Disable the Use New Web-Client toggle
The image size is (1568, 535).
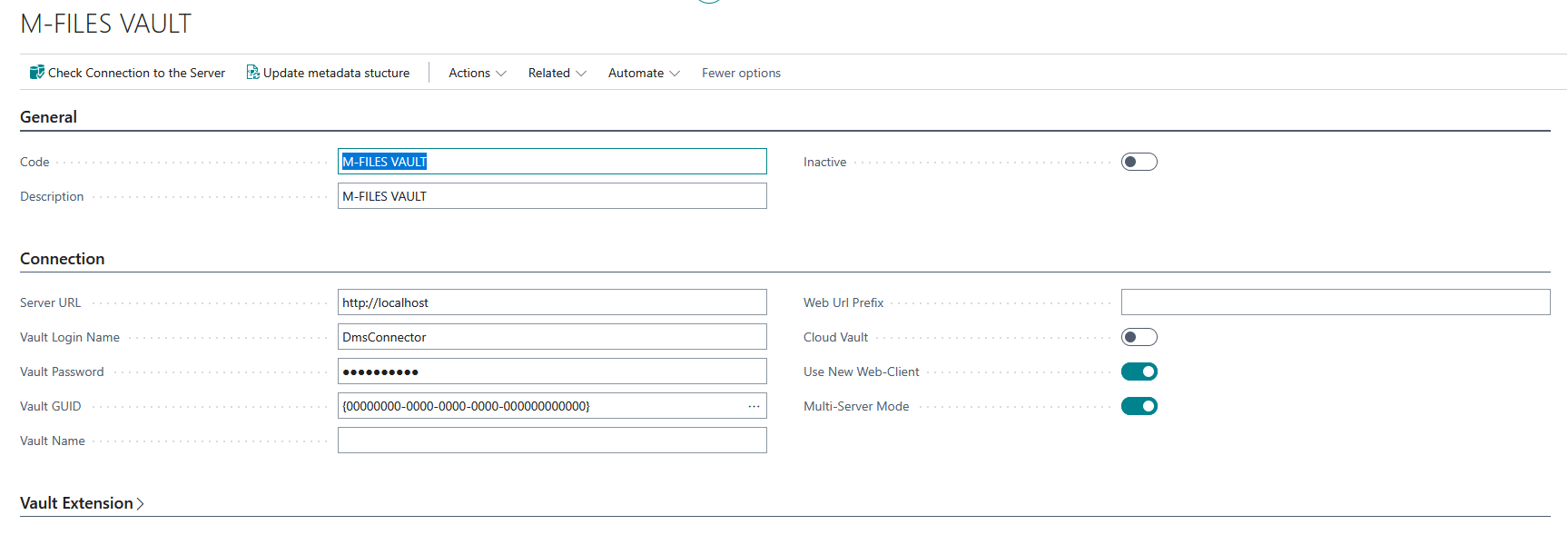[x=1139, y=372]
